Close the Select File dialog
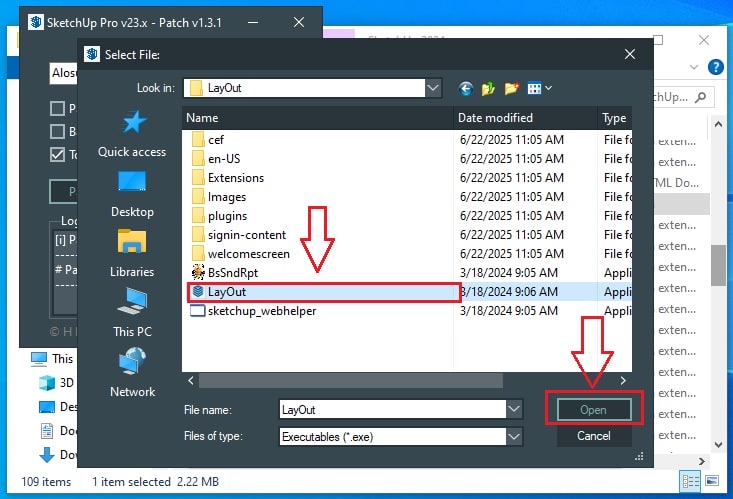This screenshot has height=499, width=733. 630,54
